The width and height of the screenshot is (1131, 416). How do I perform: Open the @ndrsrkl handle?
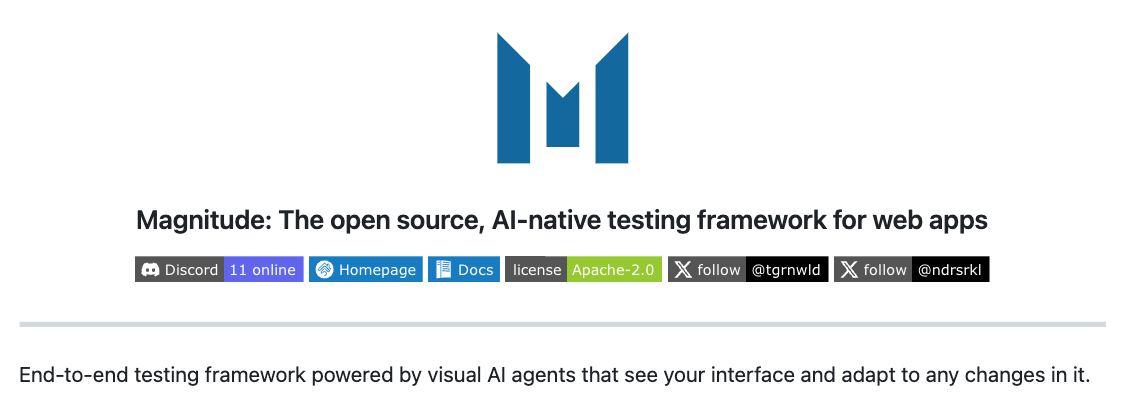[951, 270]
